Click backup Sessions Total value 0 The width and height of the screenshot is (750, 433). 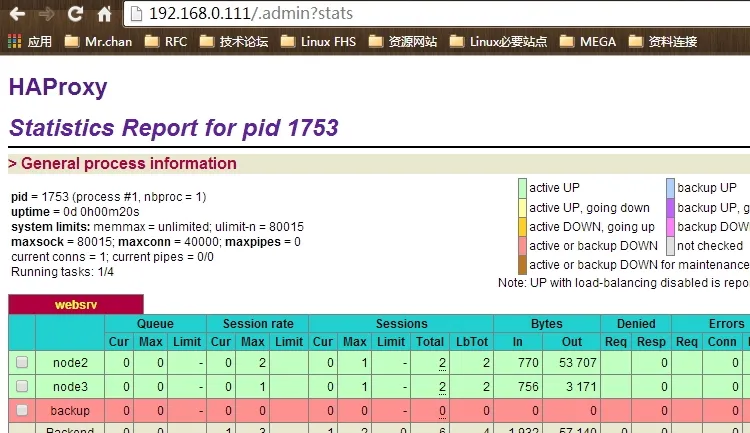[442, 411]
